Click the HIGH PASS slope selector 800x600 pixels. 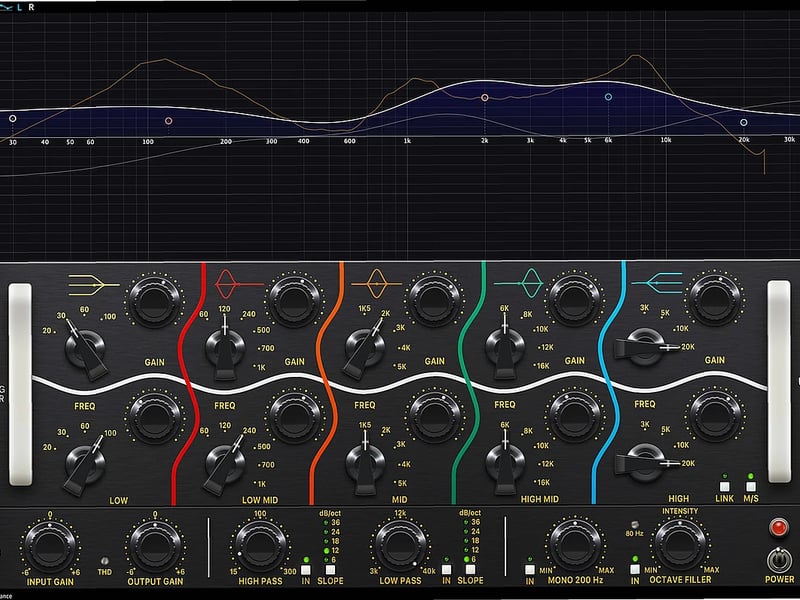click(x=331, y=570)
